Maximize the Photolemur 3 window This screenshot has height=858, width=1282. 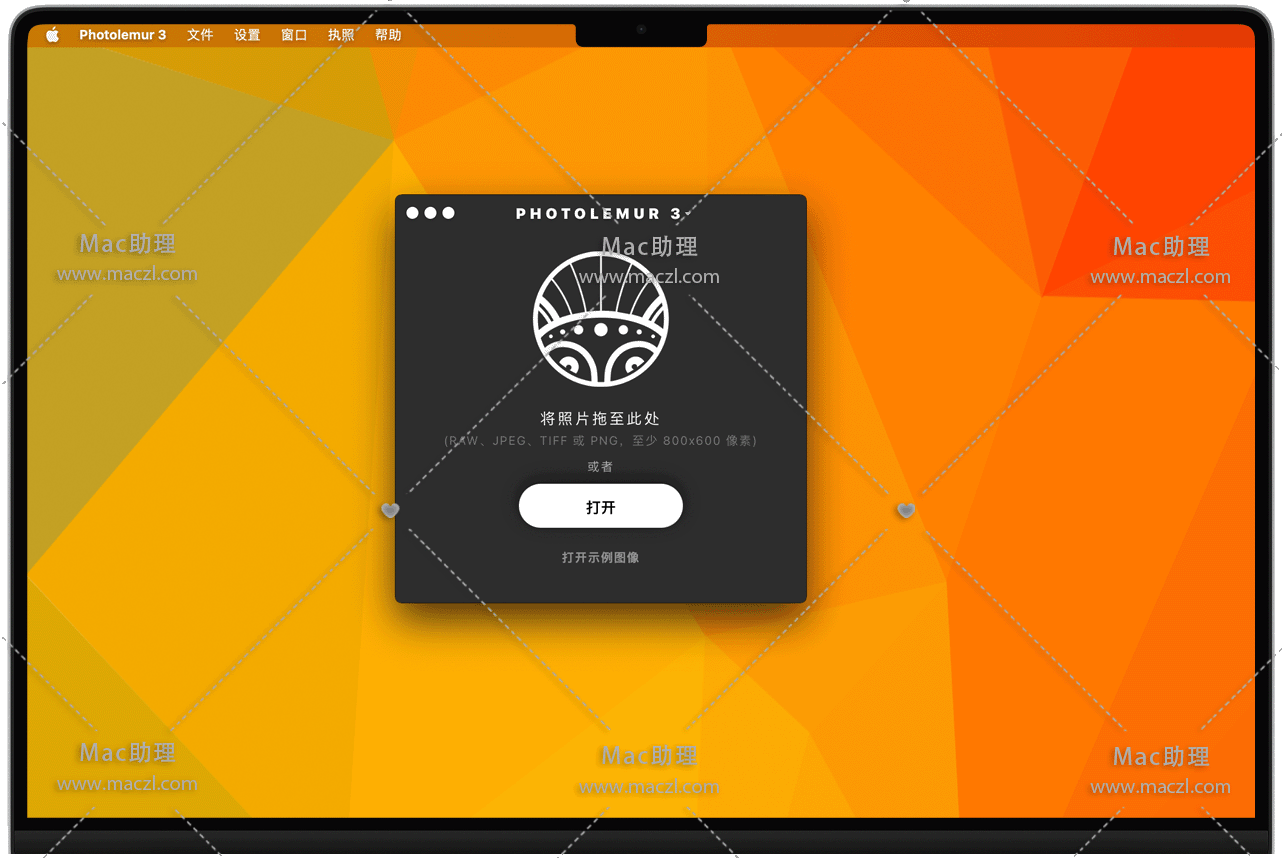[x=449, y=213]
